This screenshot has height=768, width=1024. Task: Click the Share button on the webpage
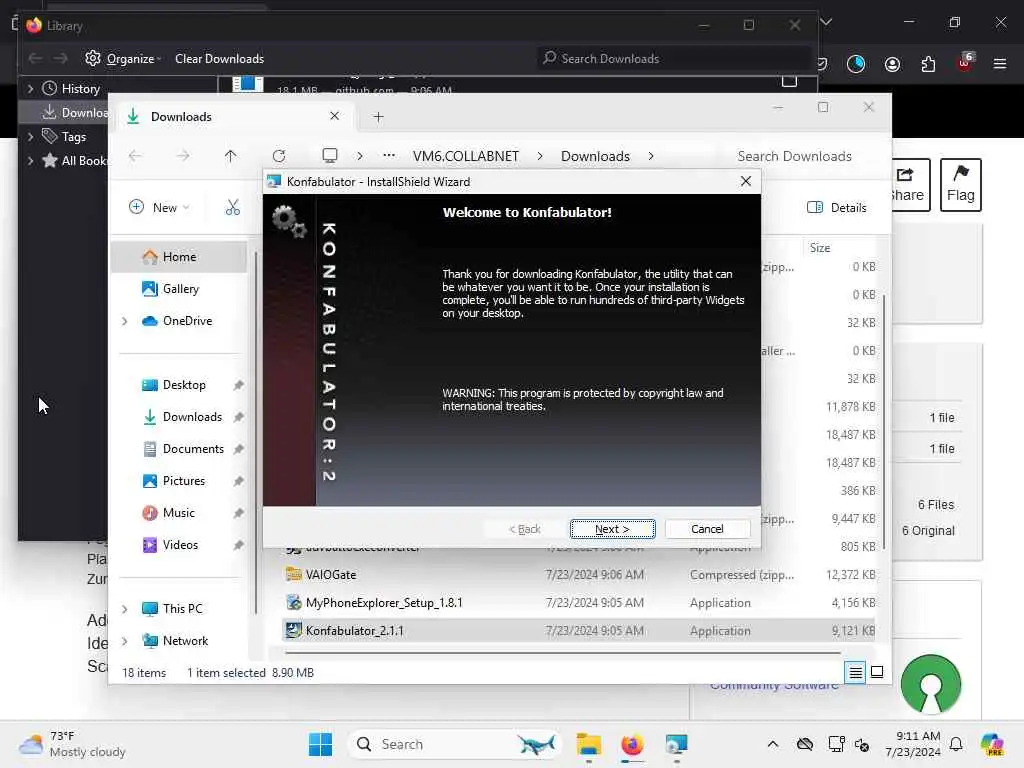pos(909,184)
